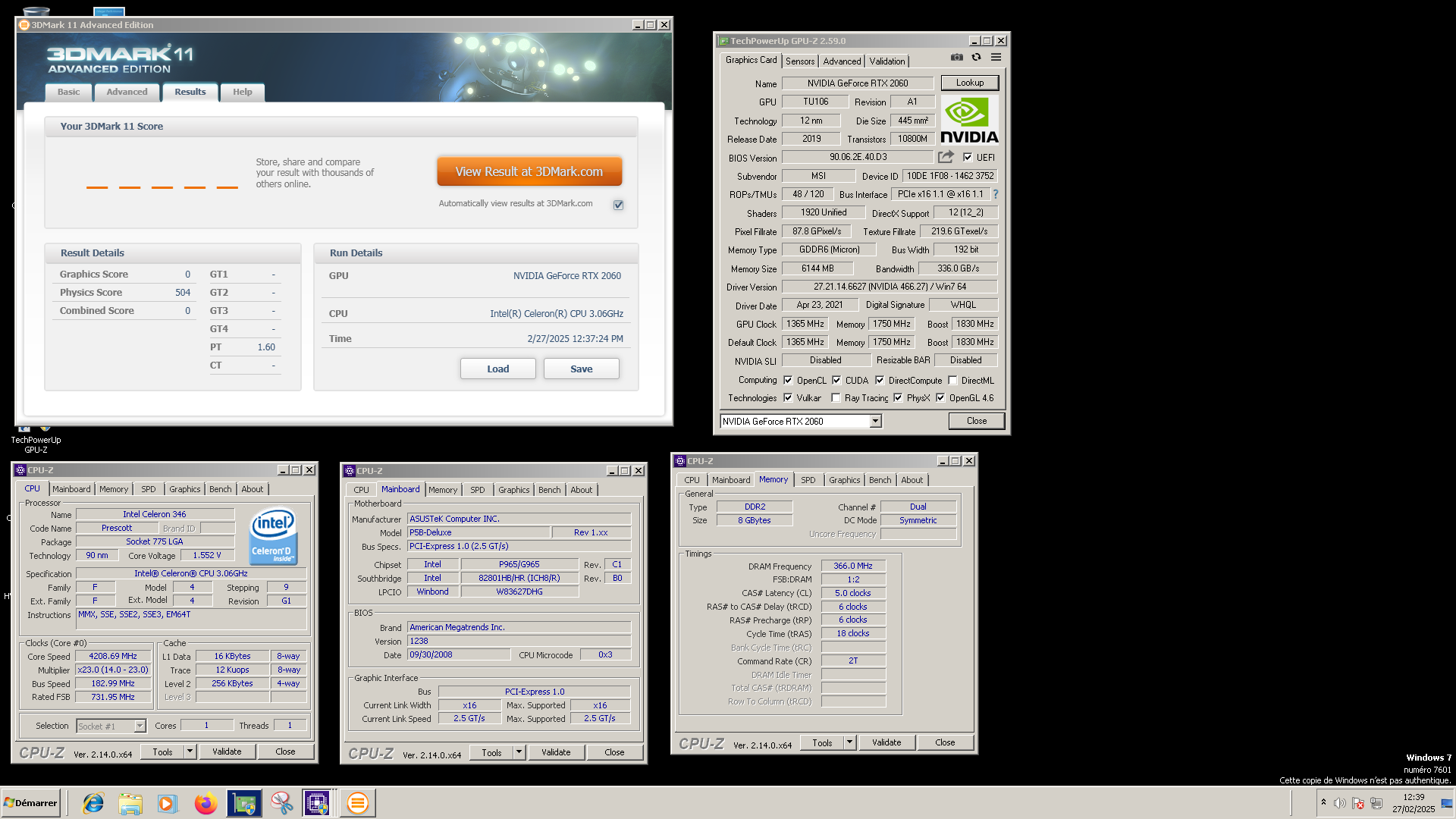Toggle the OpenCL checkbox
1456x819 pixels.
click(788, 380)
